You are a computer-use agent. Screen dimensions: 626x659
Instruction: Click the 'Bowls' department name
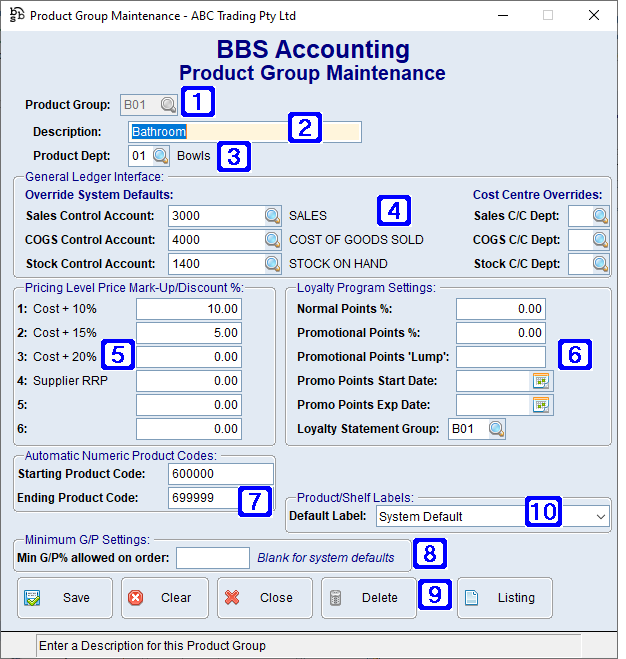point(193,156)
